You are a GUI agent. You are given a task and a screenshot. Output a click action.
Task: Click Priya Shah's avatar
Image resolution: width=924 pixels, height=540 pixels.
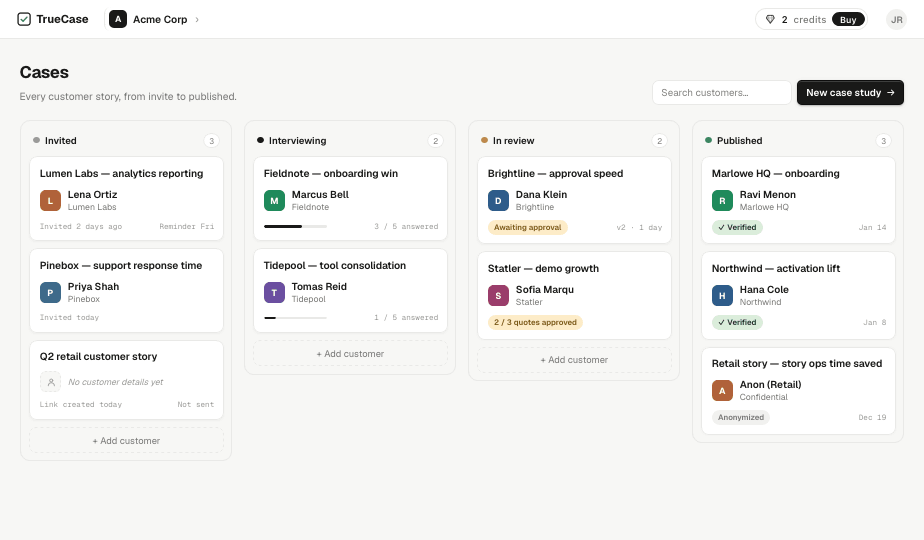coord(50,292)
